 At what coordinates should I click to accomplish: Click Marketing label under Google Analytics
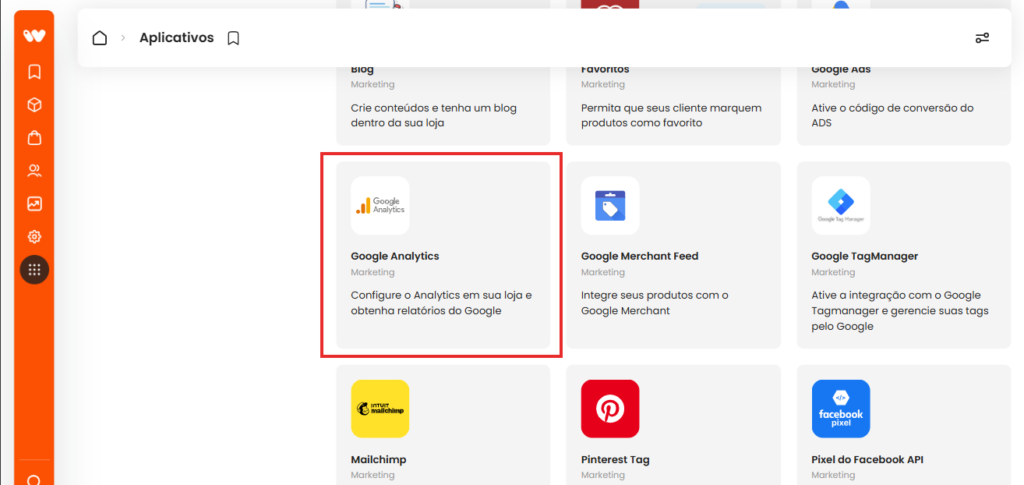(x=372, y=272)
